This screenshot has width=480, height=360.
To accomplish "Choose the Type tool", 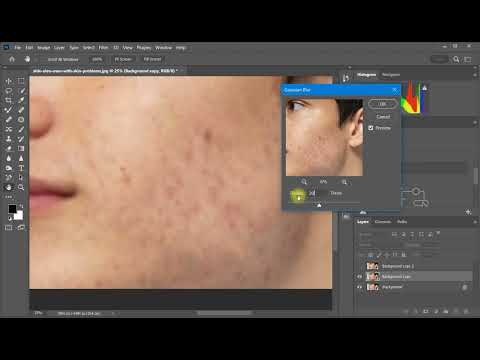I will pyautogui.click(x=21, y=168).
